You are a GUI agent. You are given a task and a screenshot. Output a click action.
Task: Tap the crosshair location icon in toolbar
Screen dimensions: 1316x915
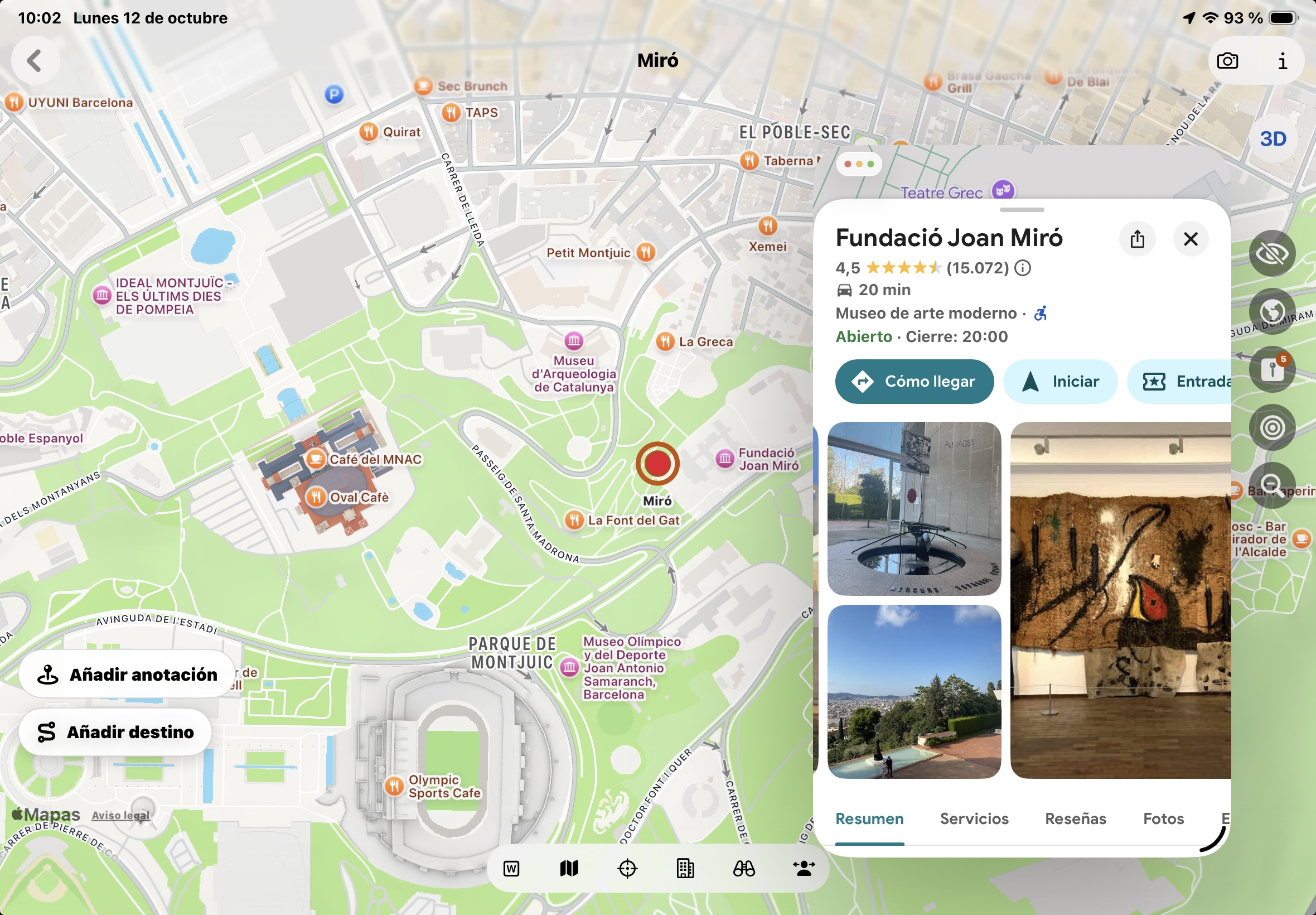pos(627,869)
